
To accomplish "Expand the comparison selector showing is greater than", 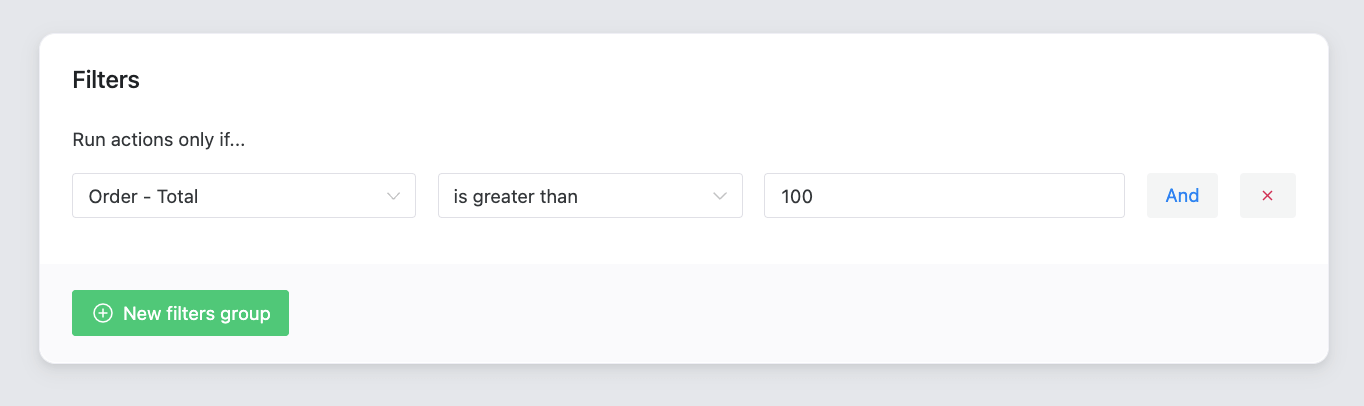I will pos(590,196).
